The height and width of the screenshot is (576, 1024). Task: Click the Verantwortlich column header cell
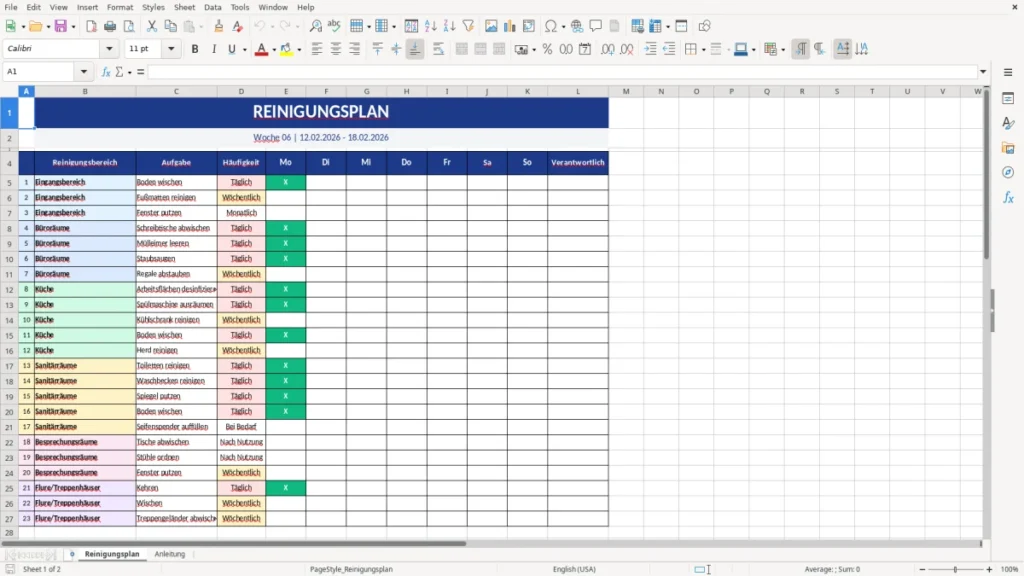pyautogui.click(x=578, y=163)
